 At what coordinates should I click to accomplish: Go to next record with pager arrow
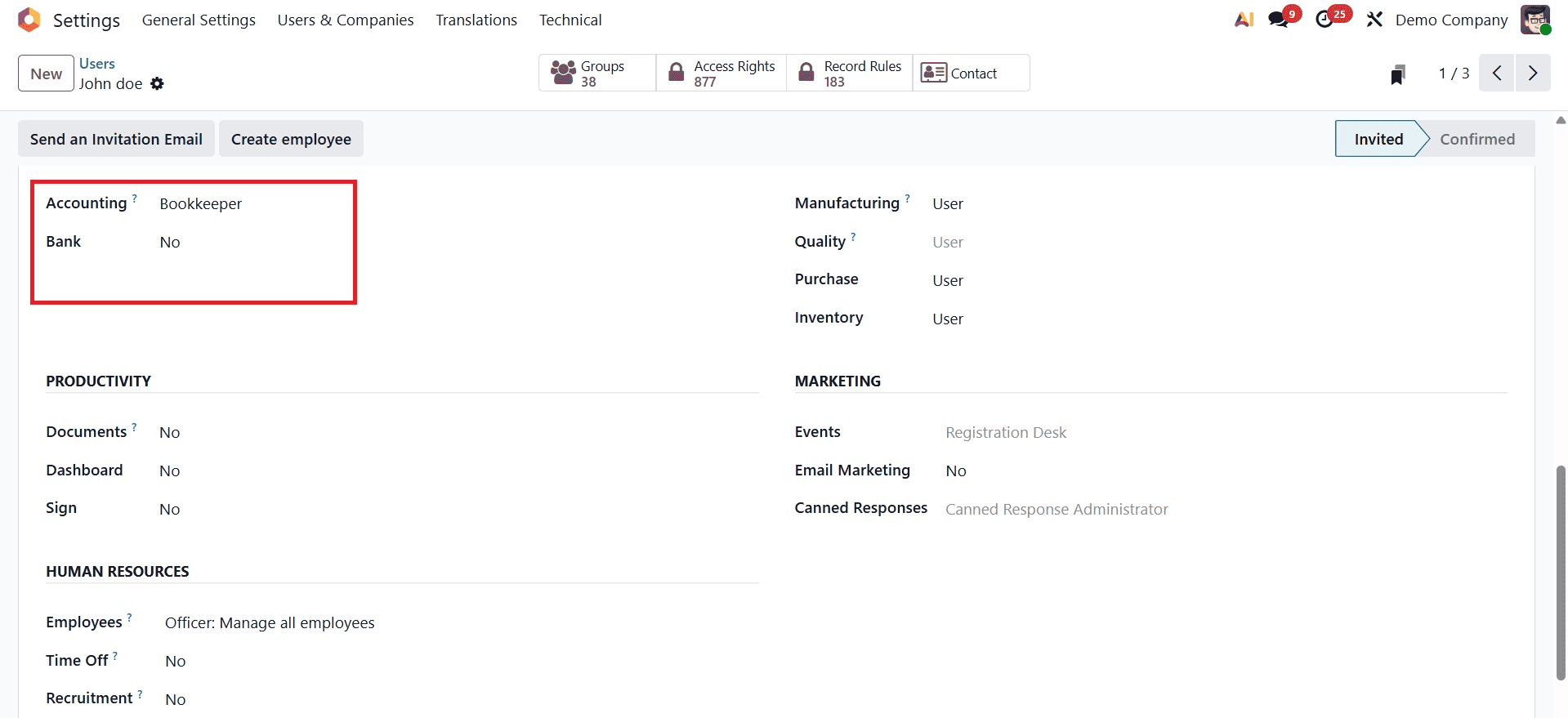click(1533, 73)
